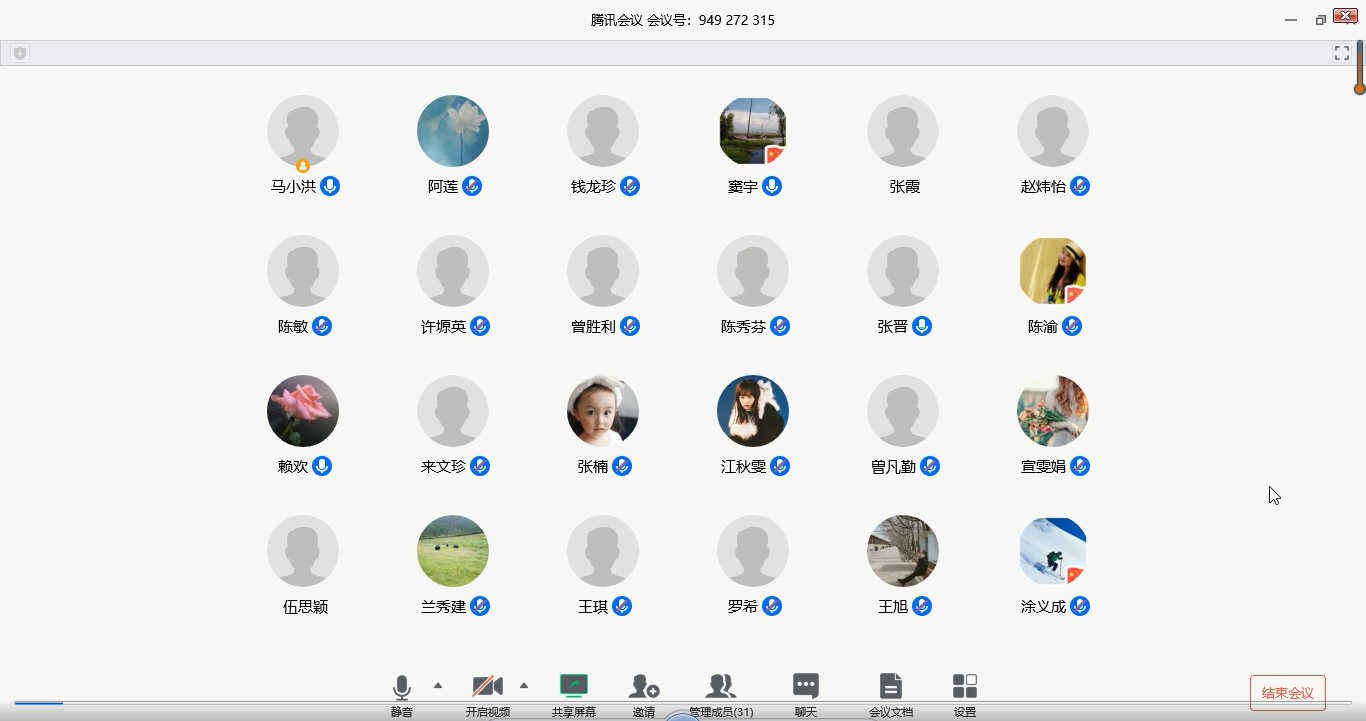
Task: Open 设置 settings in bottom toolbar
Action: point(964,688)
